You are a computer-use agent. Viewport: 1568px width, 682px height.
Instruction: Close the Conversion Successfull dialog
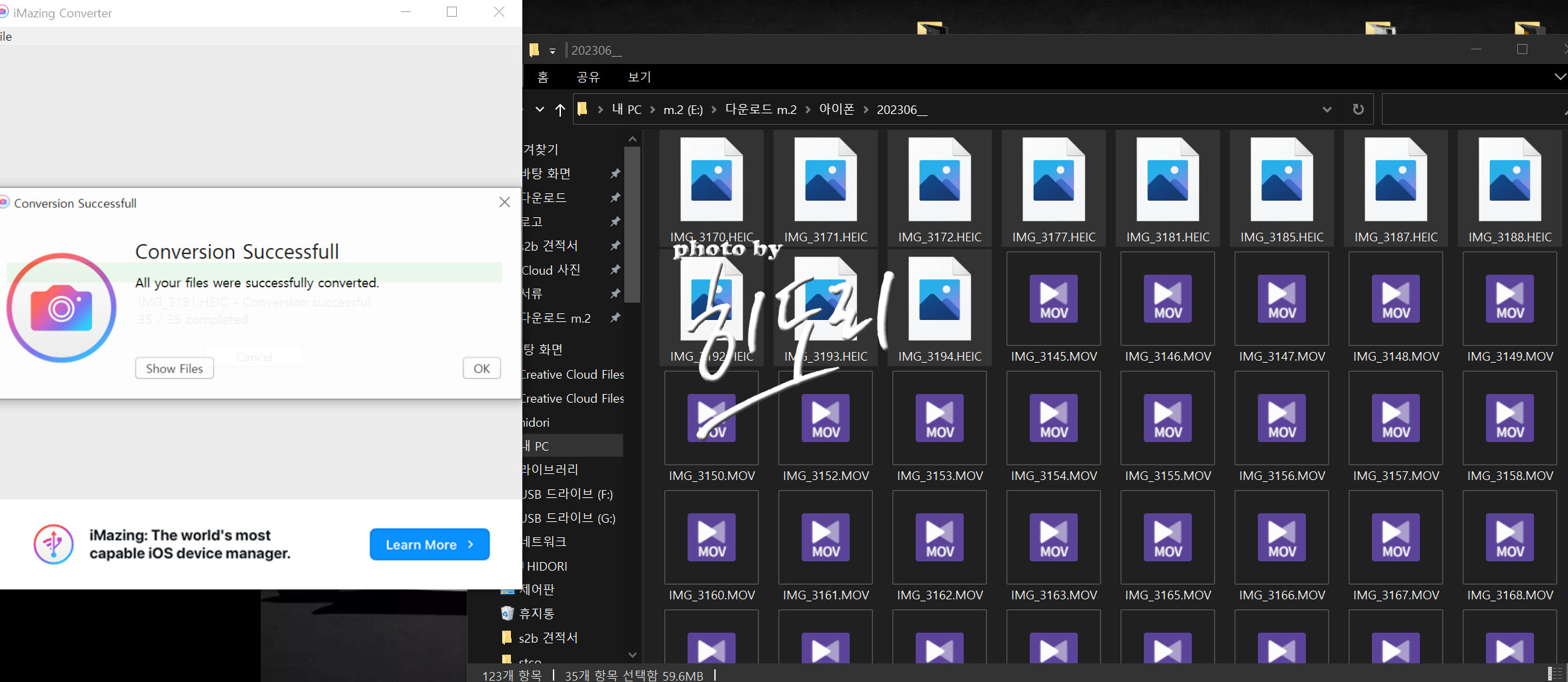505,202
